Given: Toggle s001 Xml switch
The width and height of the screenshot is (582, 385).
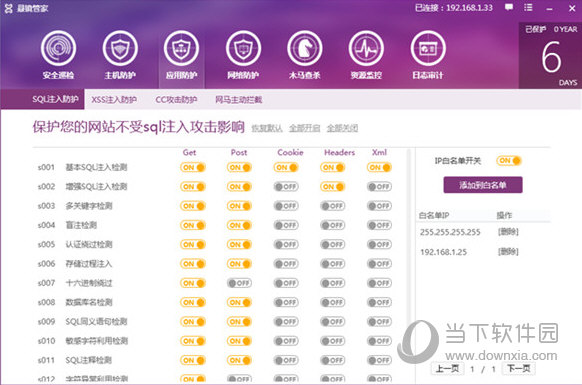Looking at the screenshot, I should 379,167.
